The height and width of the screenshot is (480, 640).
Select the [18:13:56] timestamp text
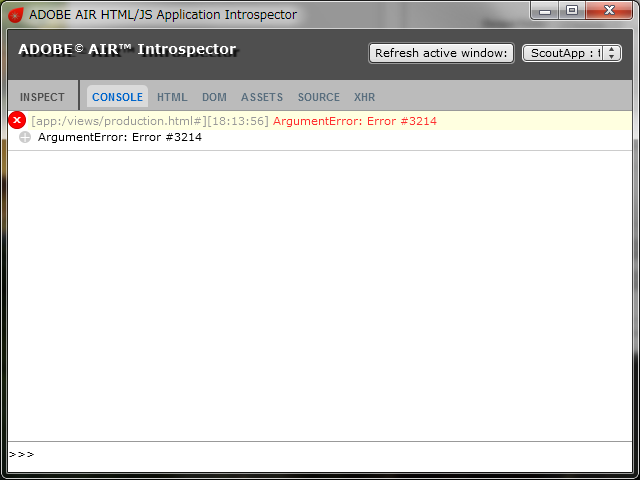pyautogui.click(x=238, y=121)
